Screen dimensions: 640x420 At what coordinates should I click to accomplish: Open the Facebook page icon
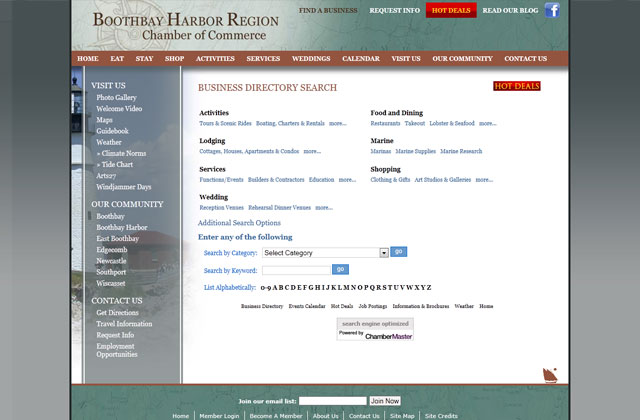point(552,10)
